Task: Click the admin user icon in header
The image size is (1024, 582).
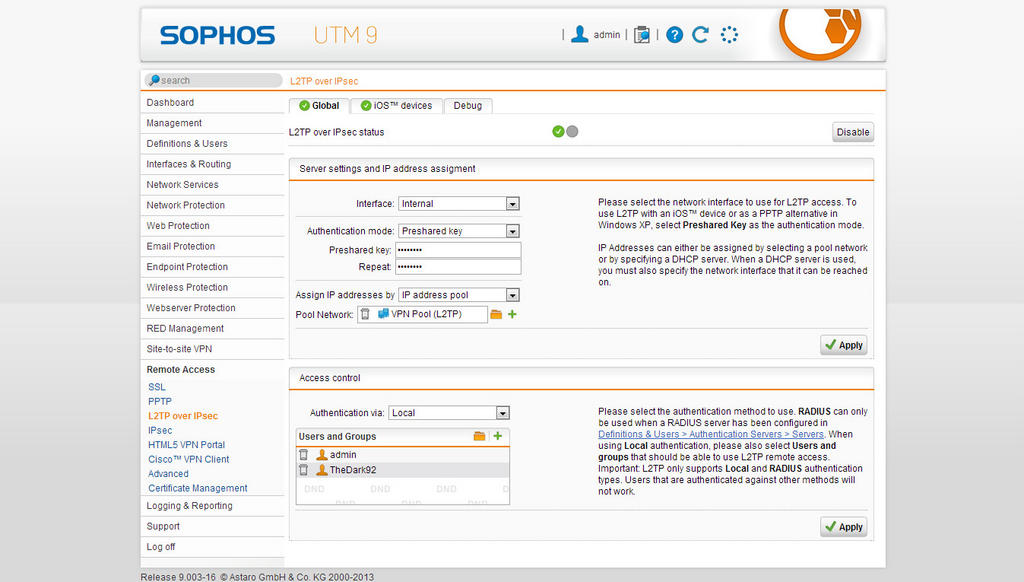Action: (x=579, y=35)
